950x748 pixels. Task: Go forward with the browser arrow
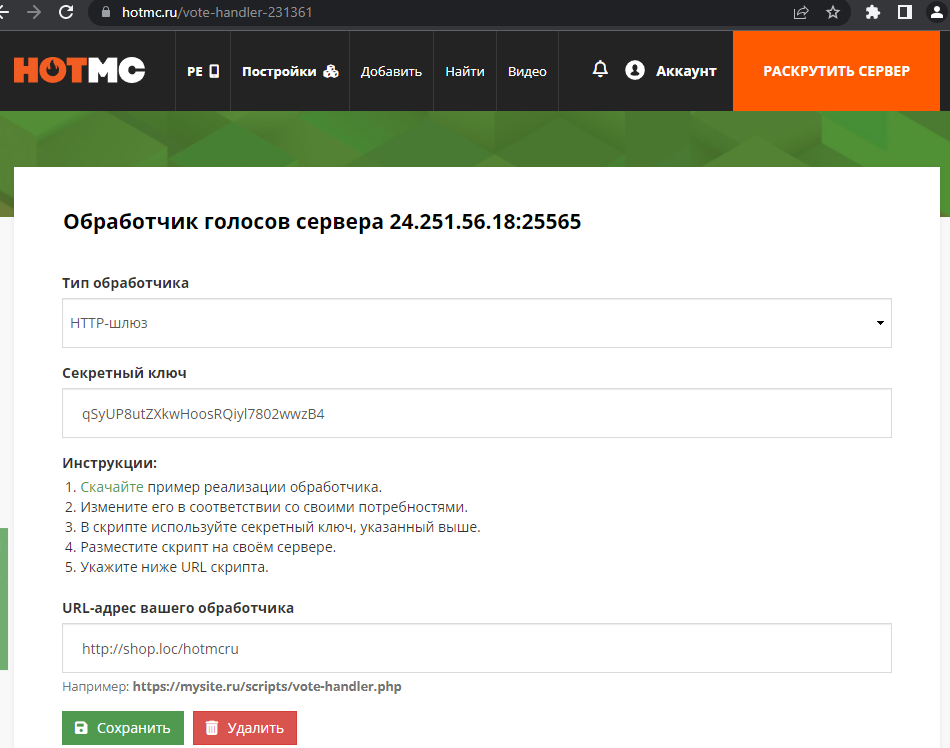[x=34, y=13]
